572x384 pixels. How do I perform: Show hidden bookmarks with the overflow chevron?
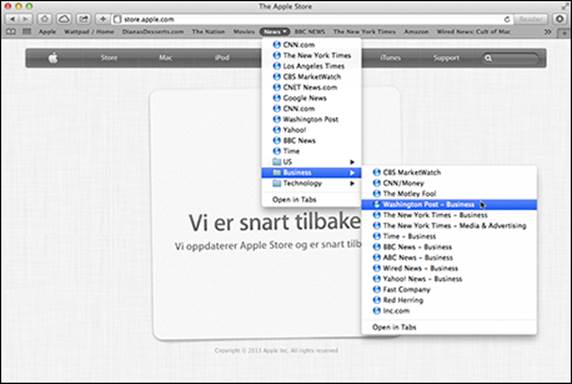547,32
